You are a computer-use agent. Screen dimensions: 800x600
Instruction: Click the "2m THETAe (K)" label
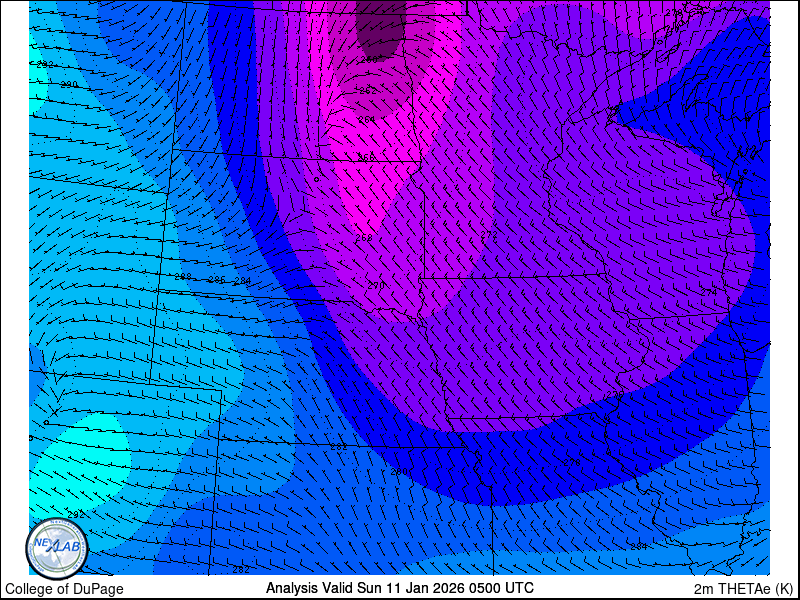tap(744, 589)
